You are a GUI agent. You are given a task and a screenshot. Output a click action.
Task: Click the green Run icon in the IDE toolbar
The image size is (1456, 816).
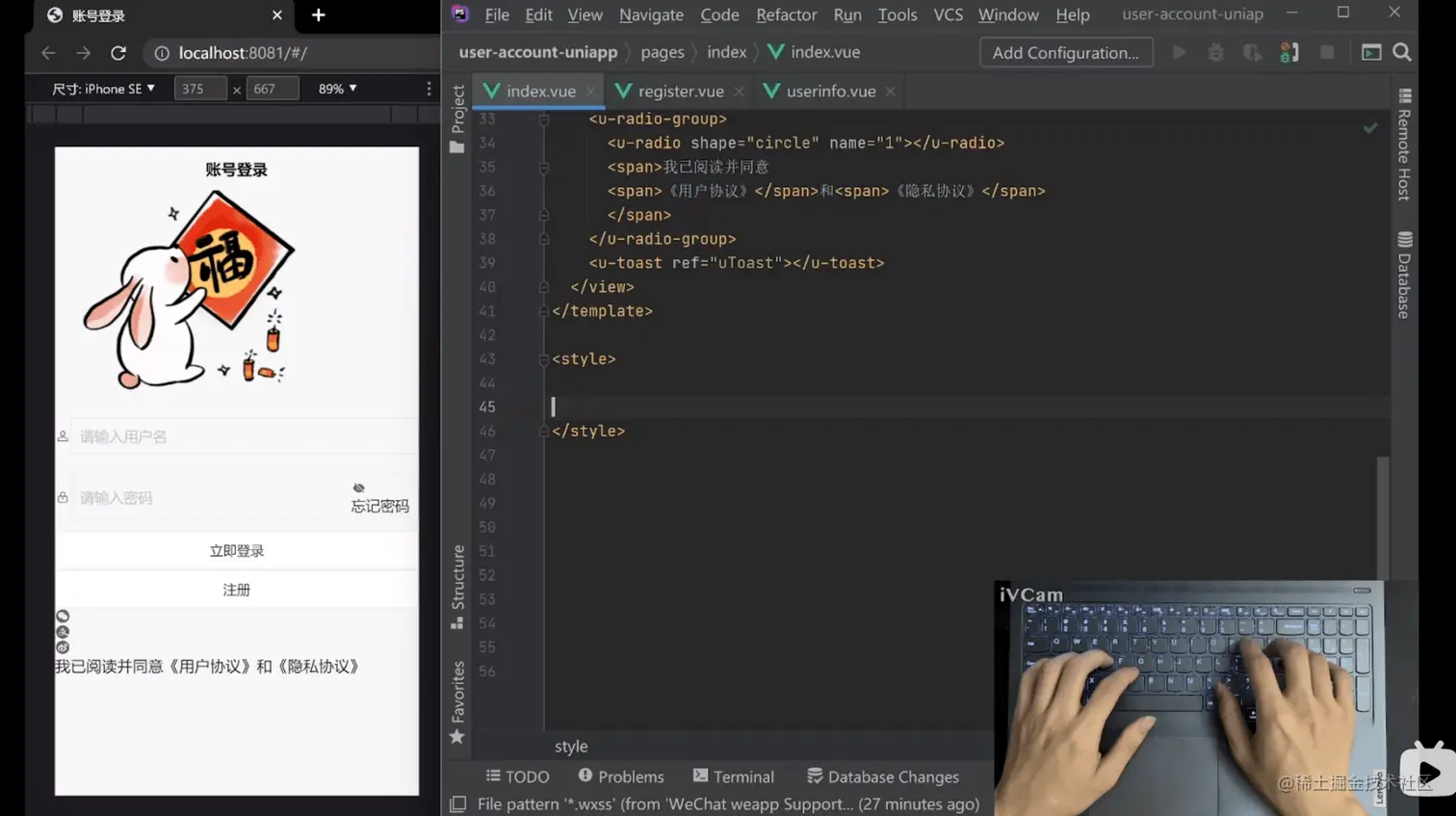coord(1179,52)
